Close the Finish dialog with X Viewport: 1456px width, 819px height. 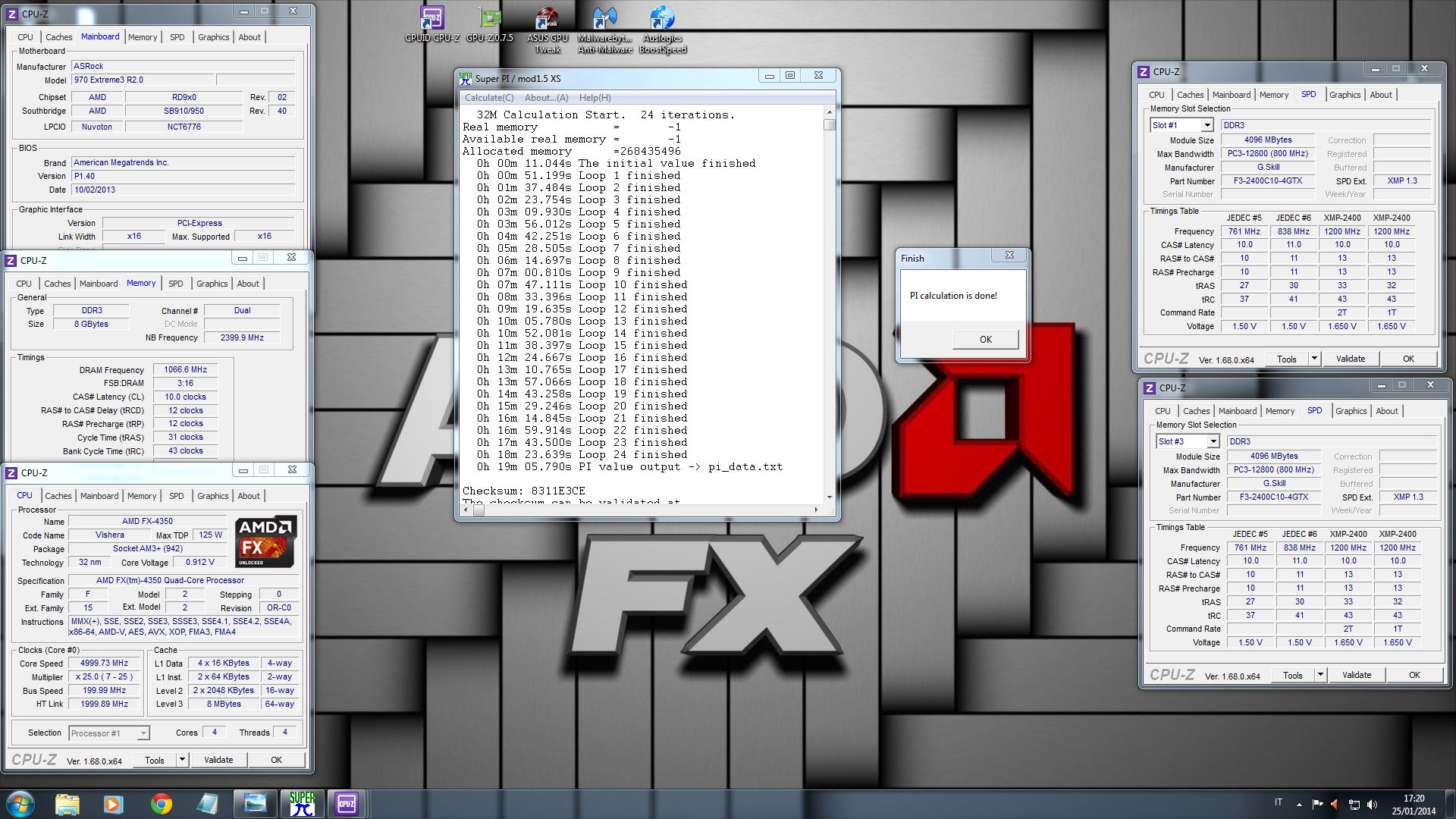coord(1009,256)
